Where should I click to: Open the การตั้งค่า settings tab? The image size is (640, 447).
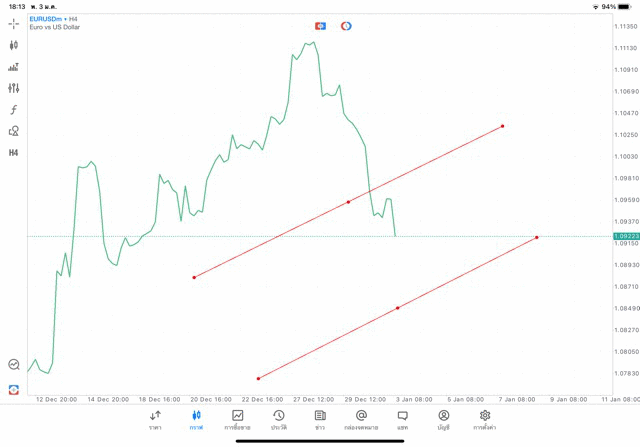[x=485, y=420]
